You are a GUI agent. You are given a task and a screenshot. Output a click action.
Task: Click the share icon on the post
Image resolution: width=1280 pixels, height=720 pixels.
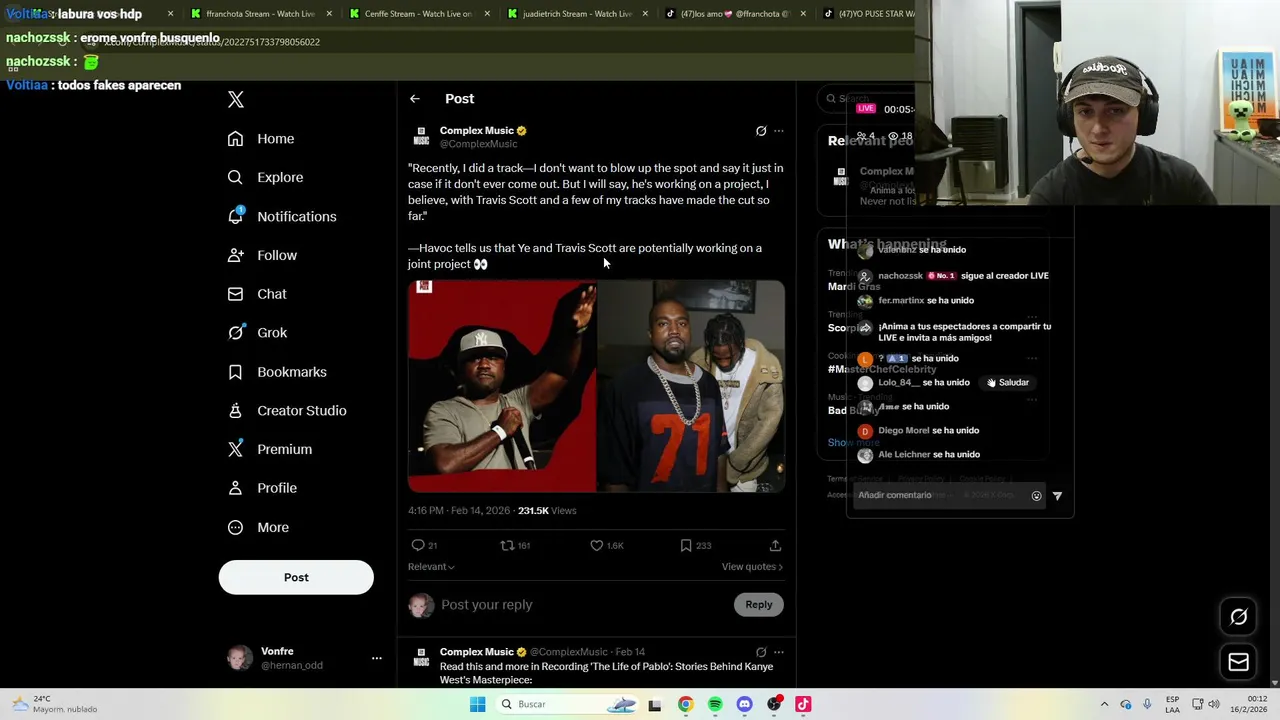(x=775, y=546)
